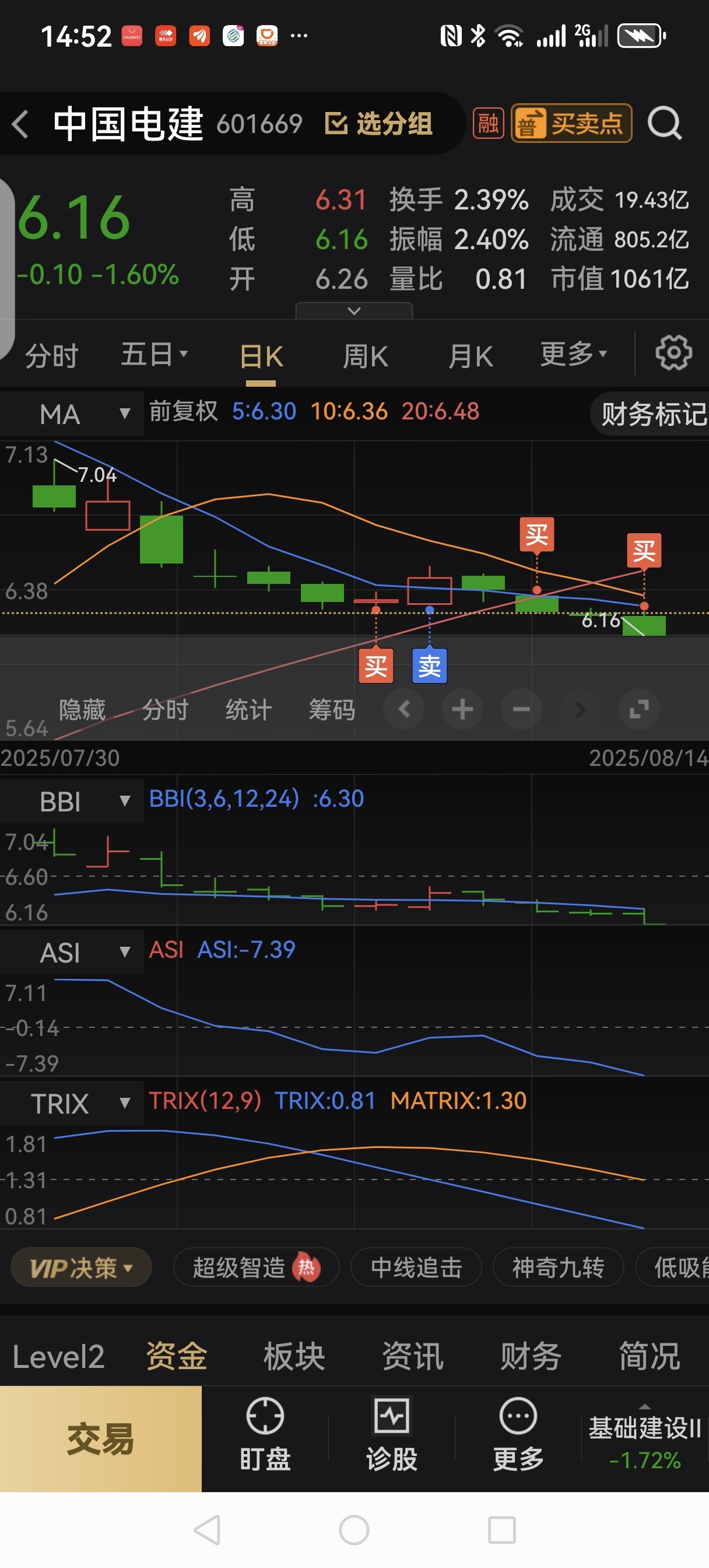Viewport: 709px width, 1568px height.
Task: Open the ASI indicator dropdown
Action: (72, 952)
